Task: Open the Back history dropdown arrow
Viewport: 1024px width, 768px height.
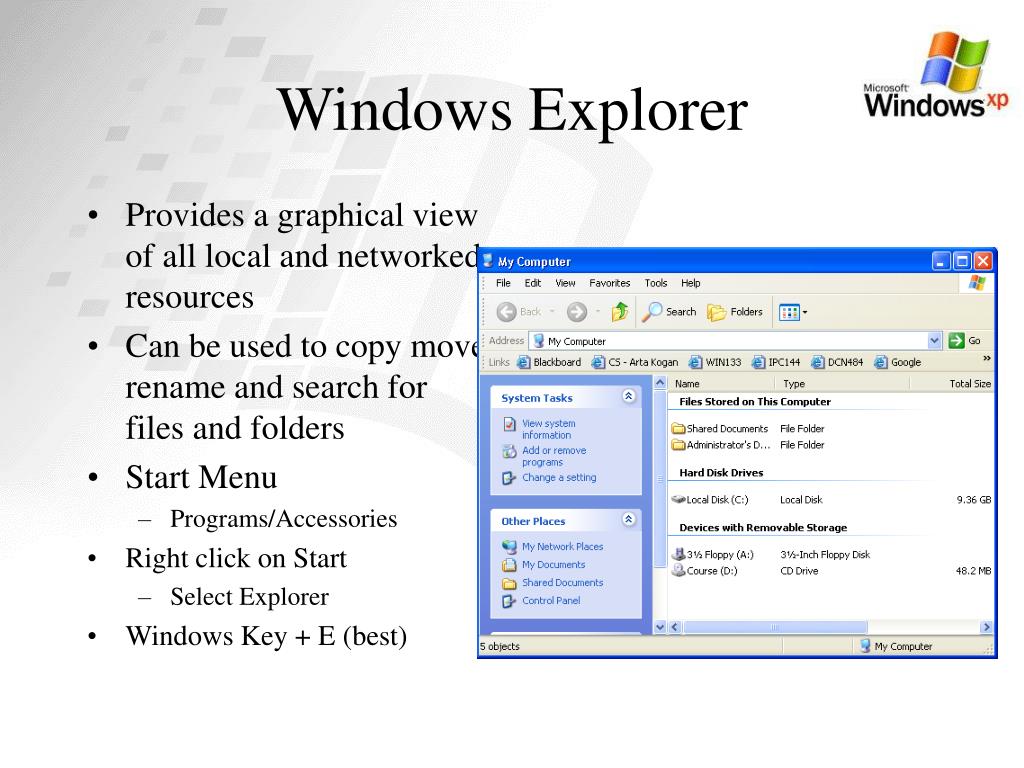Action: click(552, 312)
